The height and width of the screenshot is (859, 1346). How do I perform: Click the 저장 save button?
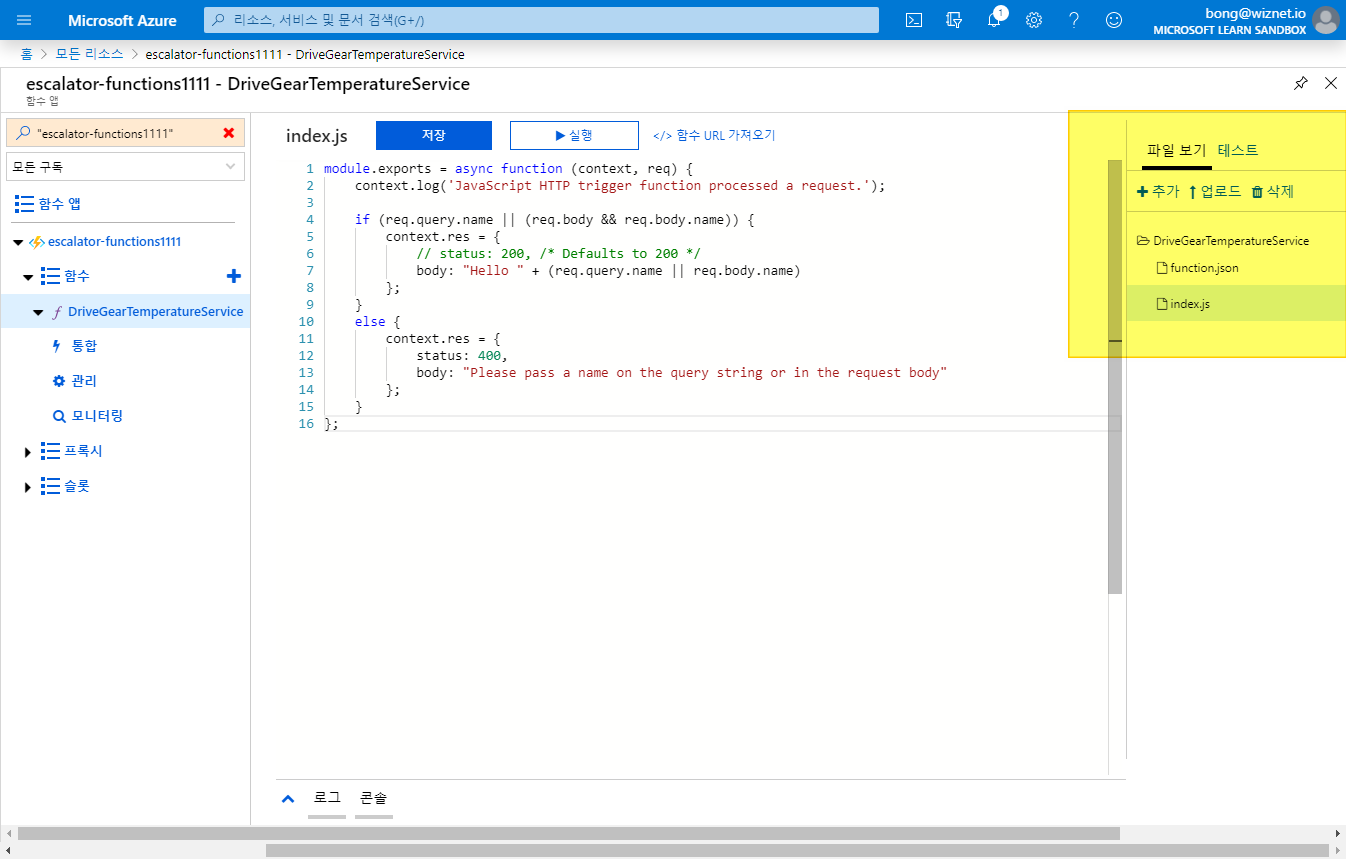(x=434, y=135)
